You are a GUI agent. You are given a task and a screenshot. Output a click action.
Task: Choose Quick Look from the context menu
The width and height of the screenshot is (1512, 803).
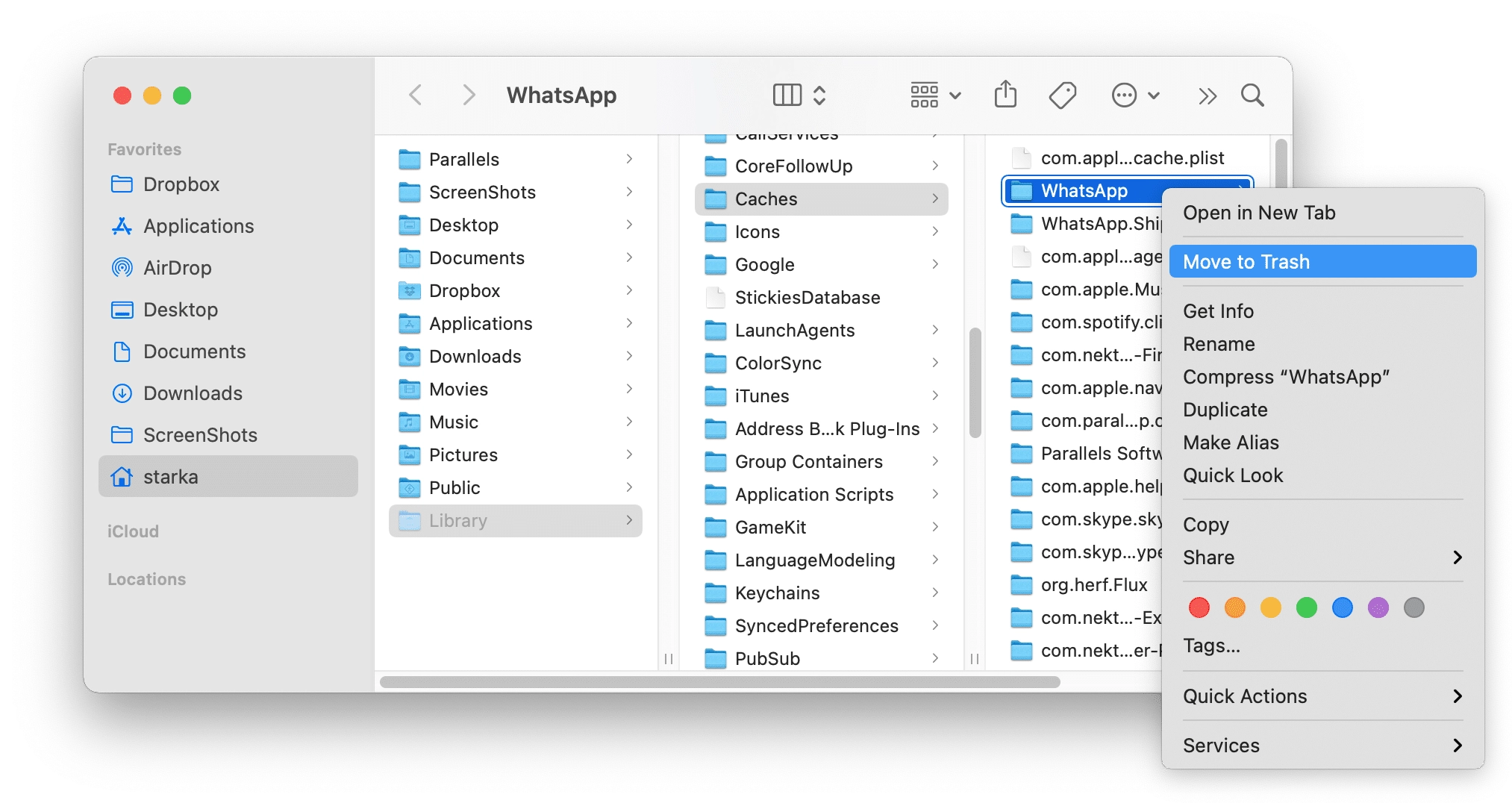(x=1322, y=475)
